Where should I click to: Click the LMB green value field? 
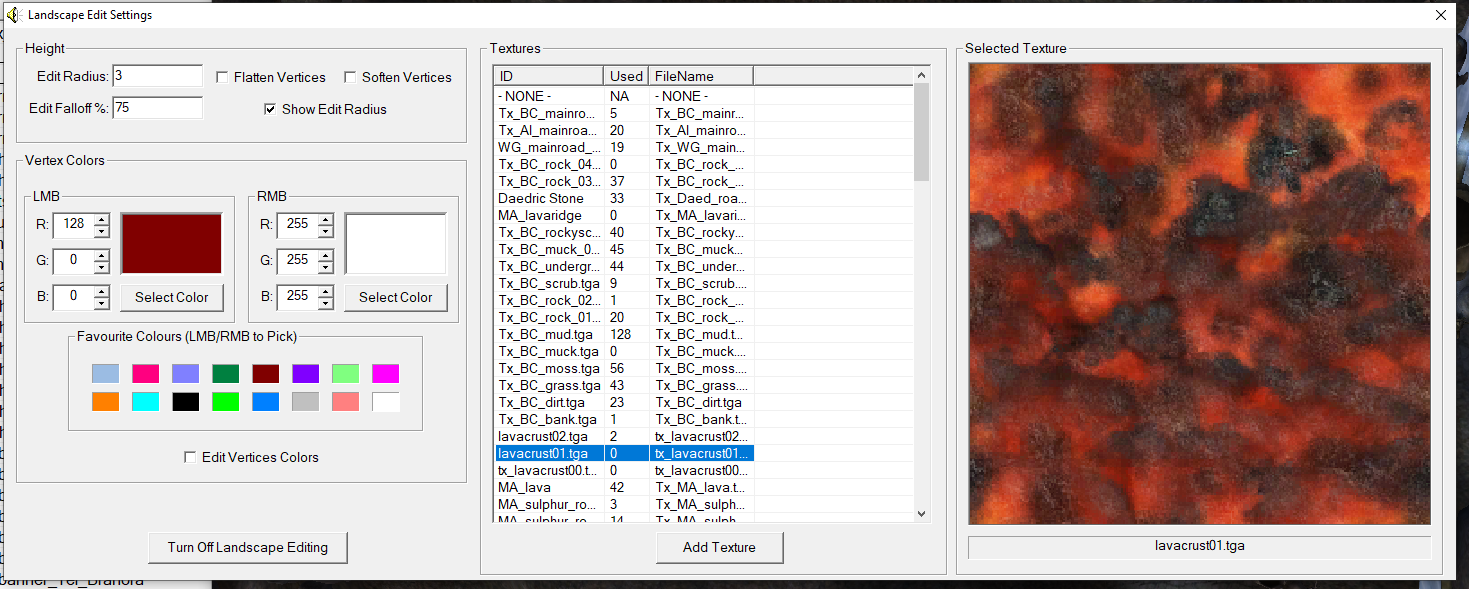click(x=73, y=260)
